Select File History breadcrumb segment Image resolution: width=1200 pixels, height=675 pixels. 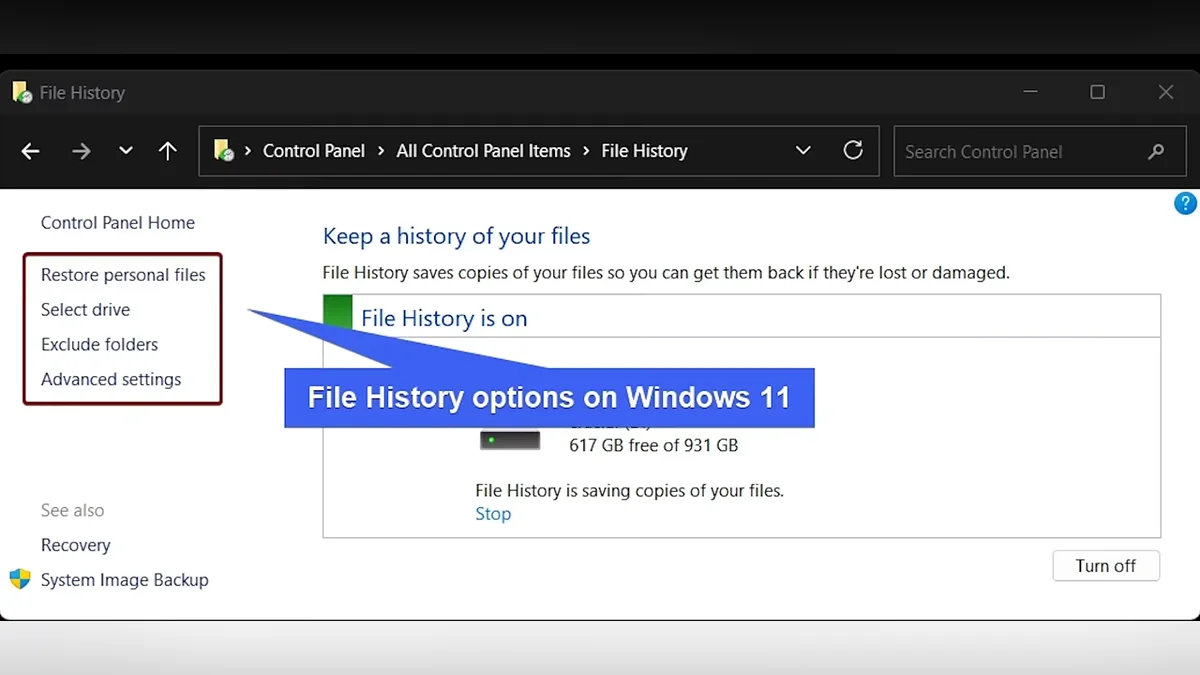(x=644, y=151)
